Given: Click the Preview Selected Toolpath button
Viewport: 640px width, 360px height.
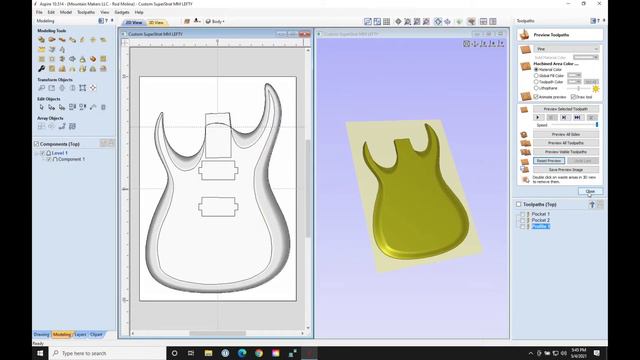Looking at the screenshot, I should pyautogui.click(x=566, y=109).
